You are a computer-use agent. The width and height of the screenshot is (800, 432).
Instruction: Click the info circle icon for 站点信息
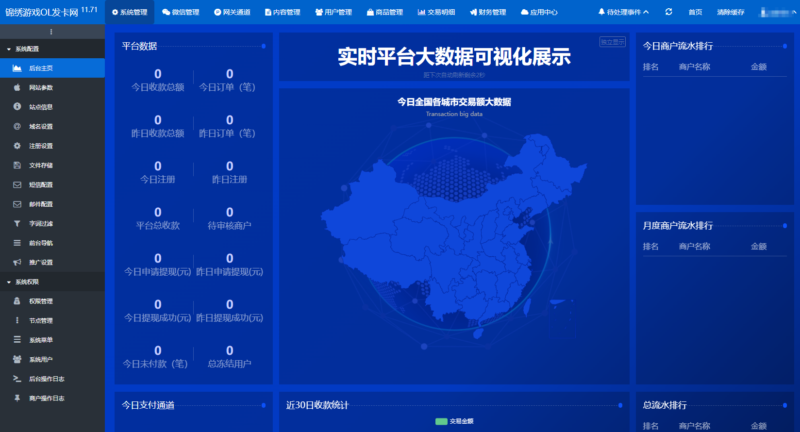pos(17,107)
